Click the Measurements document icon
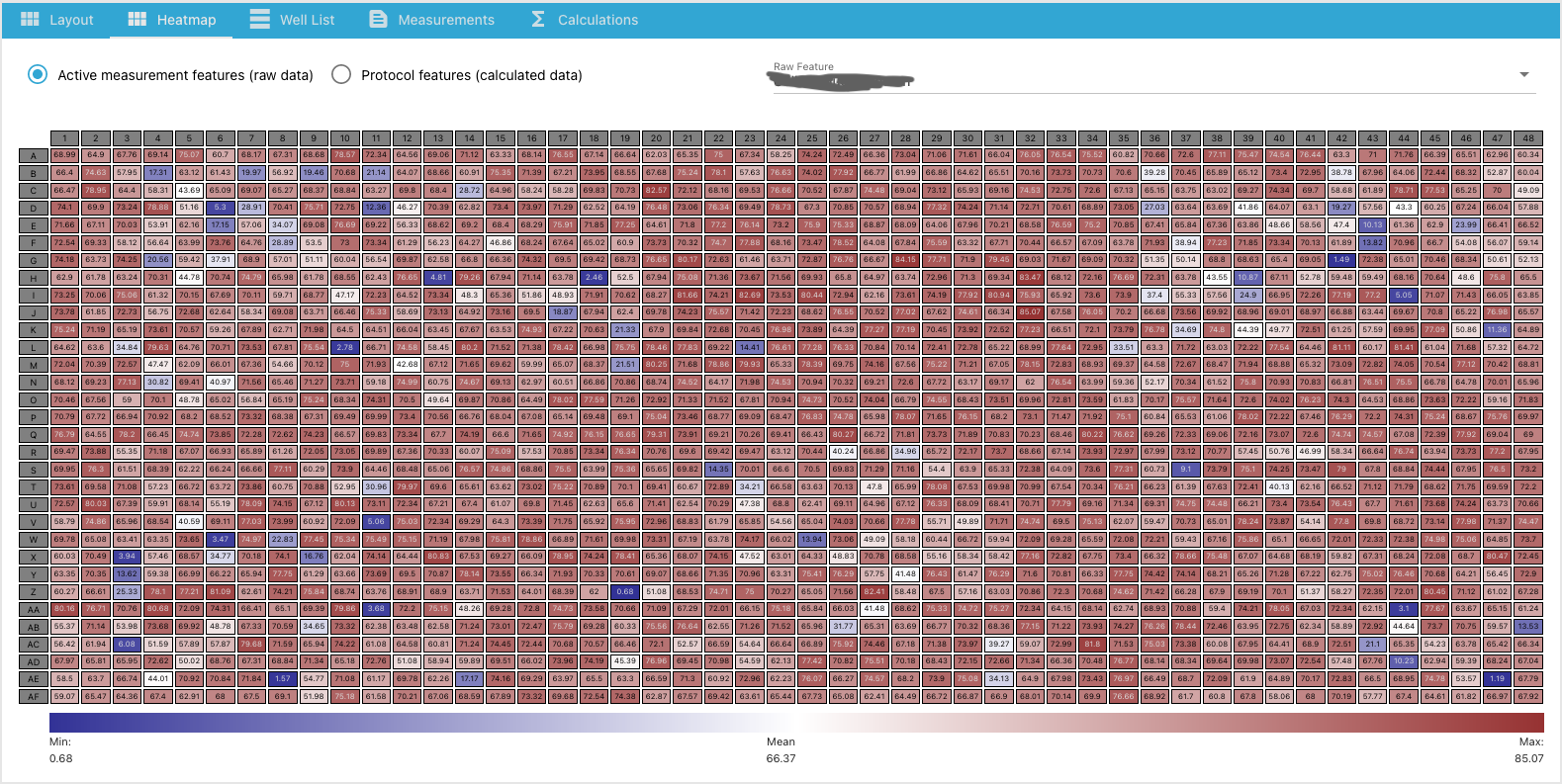Viewport: 1562px width, 784px height. pos(378,19)
